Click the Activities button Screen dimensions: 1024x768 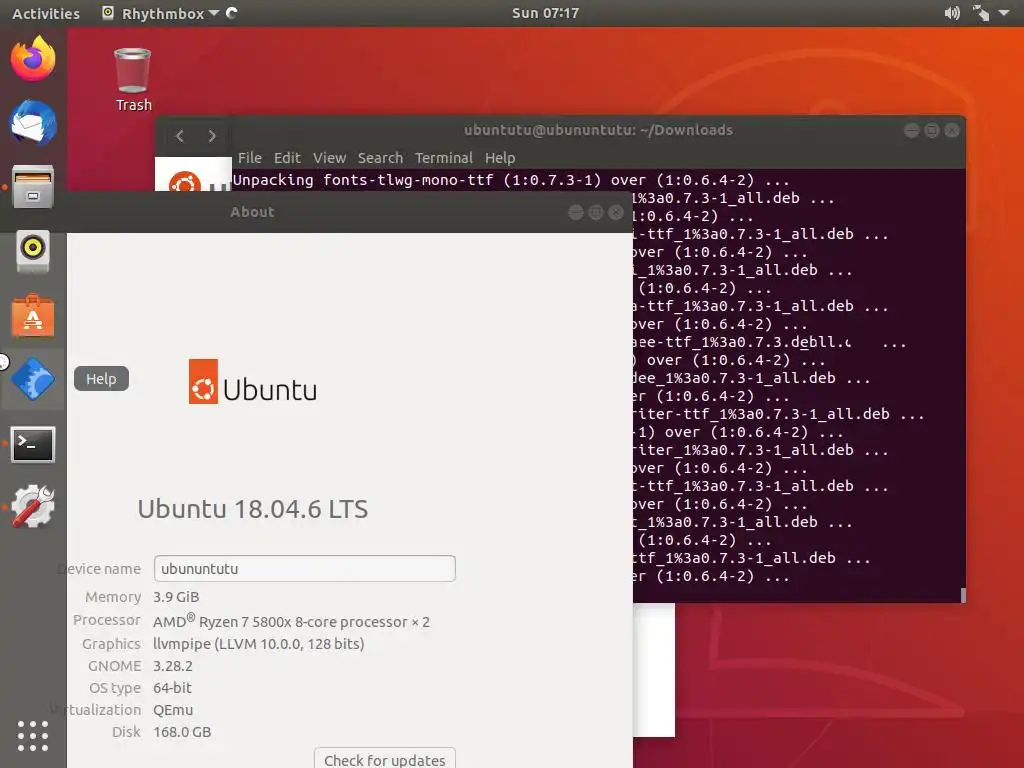[46, 13]
